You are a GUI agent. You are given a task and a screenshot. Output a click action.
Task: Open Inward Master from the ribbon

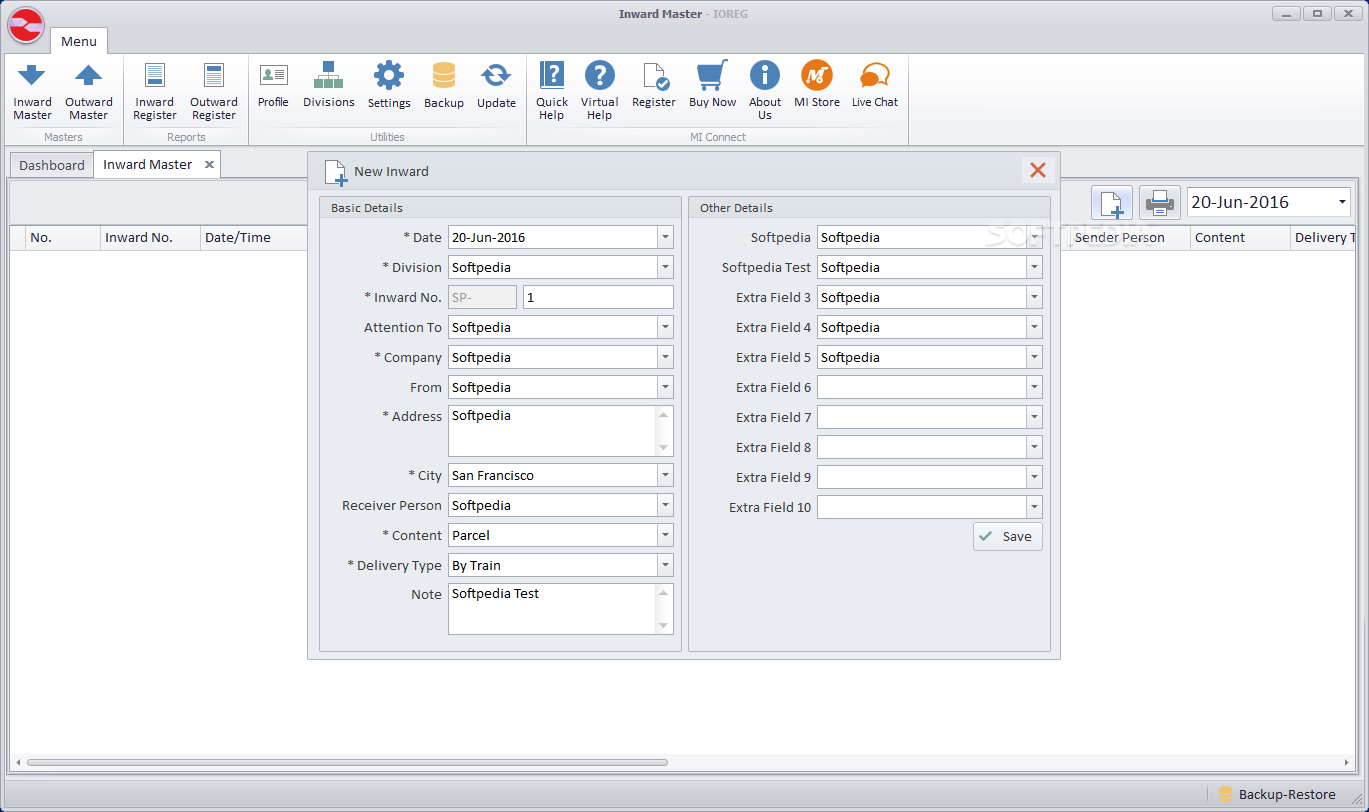click(x=32, y=91)
